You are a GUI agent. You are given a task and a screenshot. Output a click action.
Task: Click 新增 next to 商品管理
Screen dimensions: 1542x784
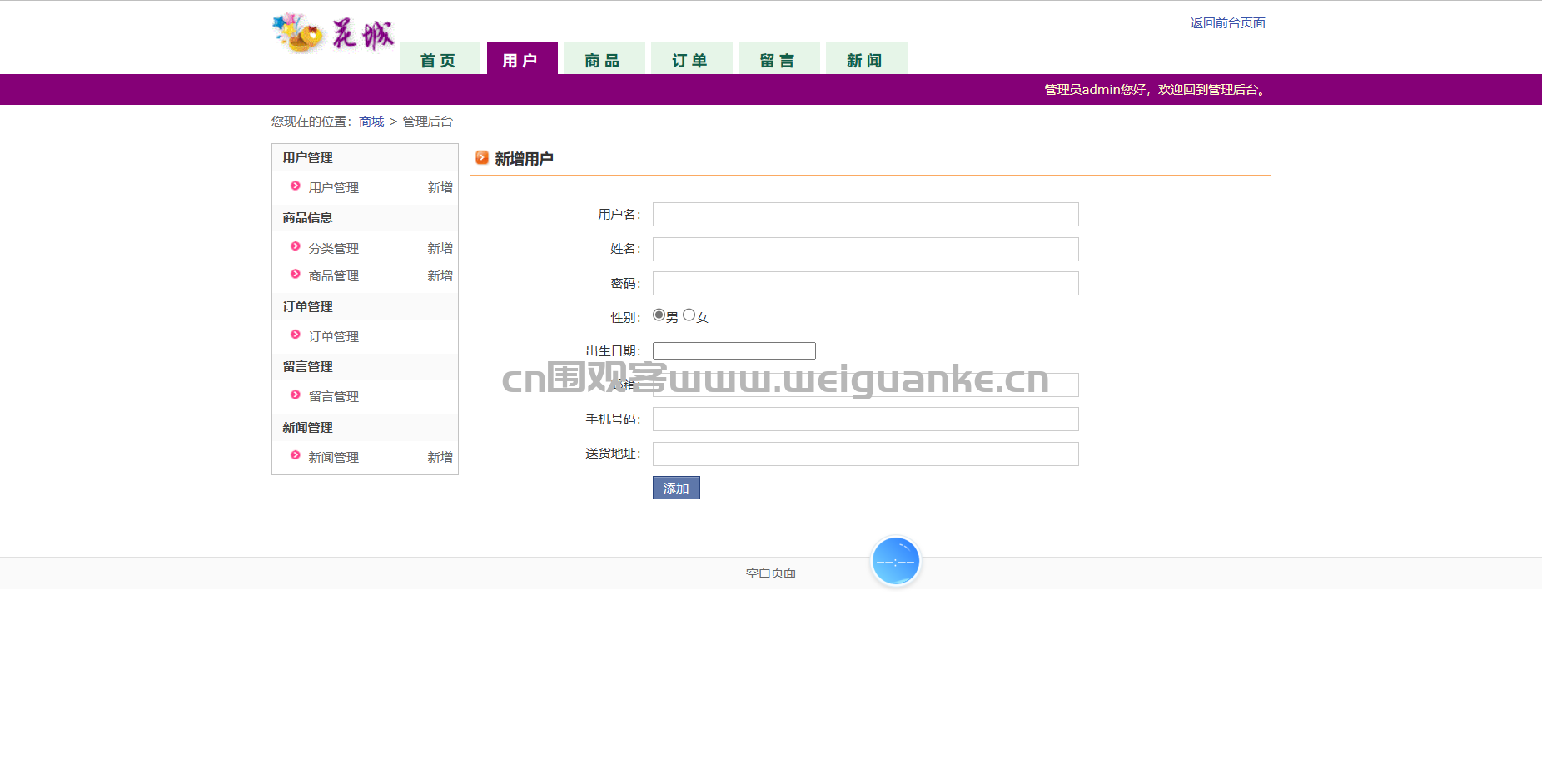tap(440, 276)
